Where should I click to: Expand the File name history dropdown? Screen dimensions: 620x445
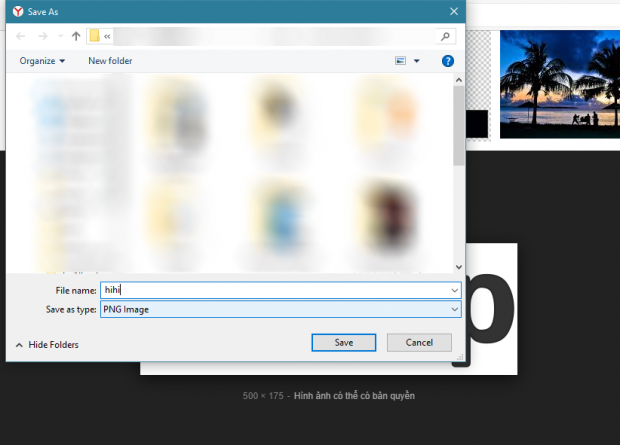tap(456, 290)
